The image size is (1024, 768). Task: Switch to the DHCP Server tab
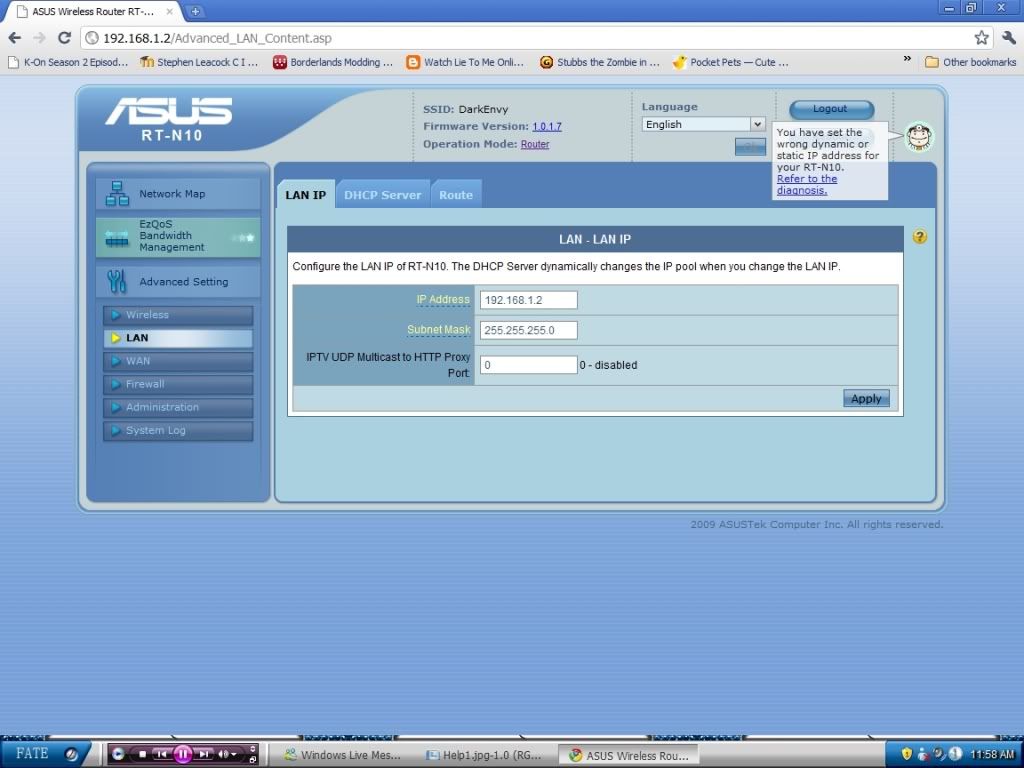(382, 195)
